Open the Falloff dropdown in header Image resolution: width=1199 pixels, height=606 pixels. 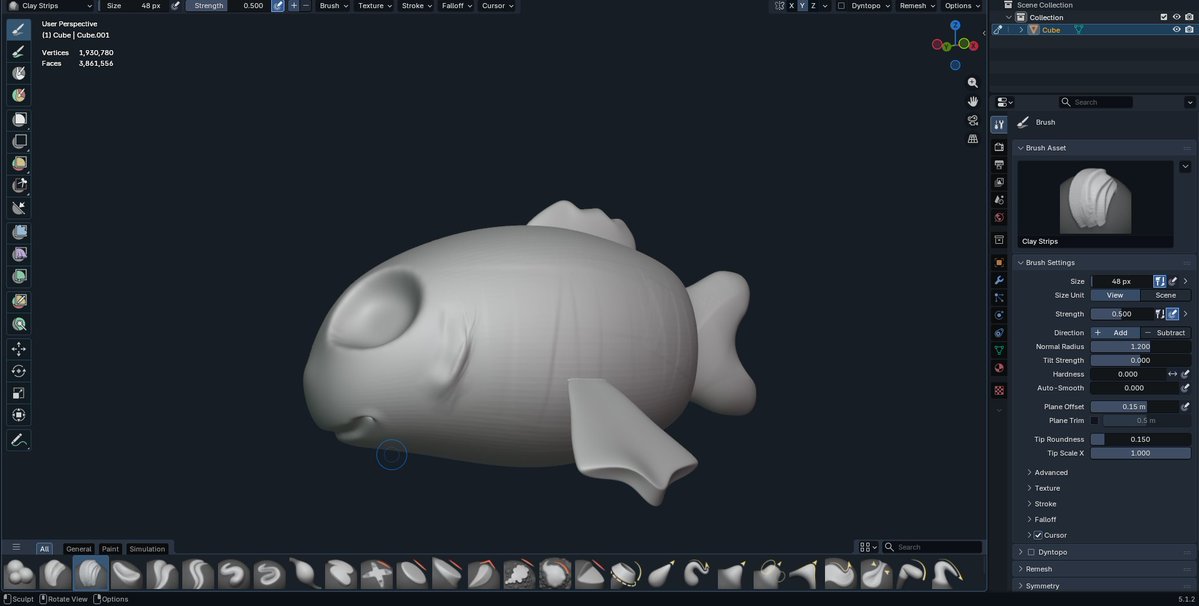point(457,5)
